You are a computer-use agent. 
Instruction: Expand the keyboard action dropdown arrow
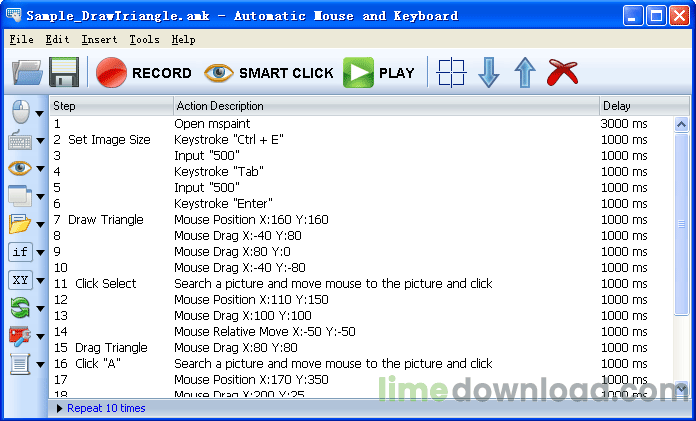(40, 141)
